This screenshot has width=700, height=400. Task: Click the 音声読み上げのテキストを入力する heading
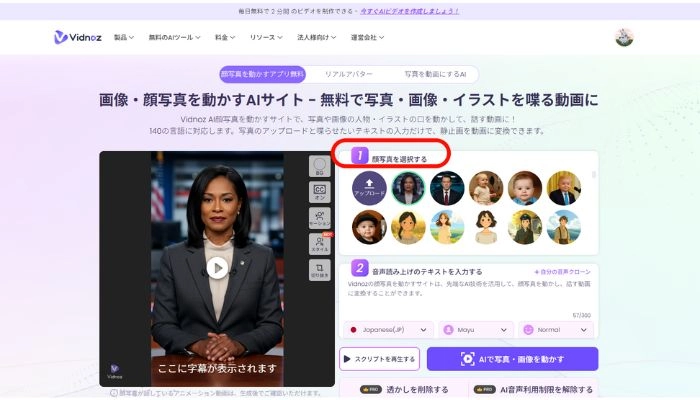click(x=427, y=271)
